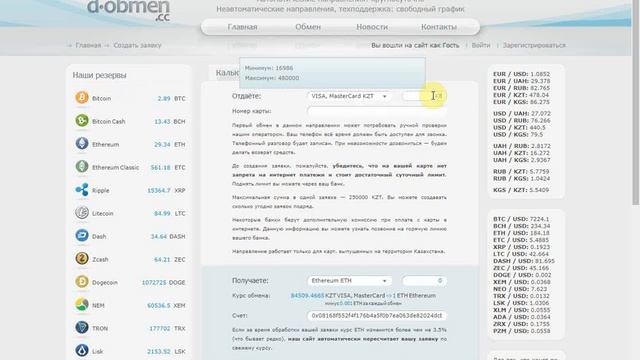The image size is (640, 360).
Task: Click the ETH / USD rate row
Action: (x=521, y=233)
